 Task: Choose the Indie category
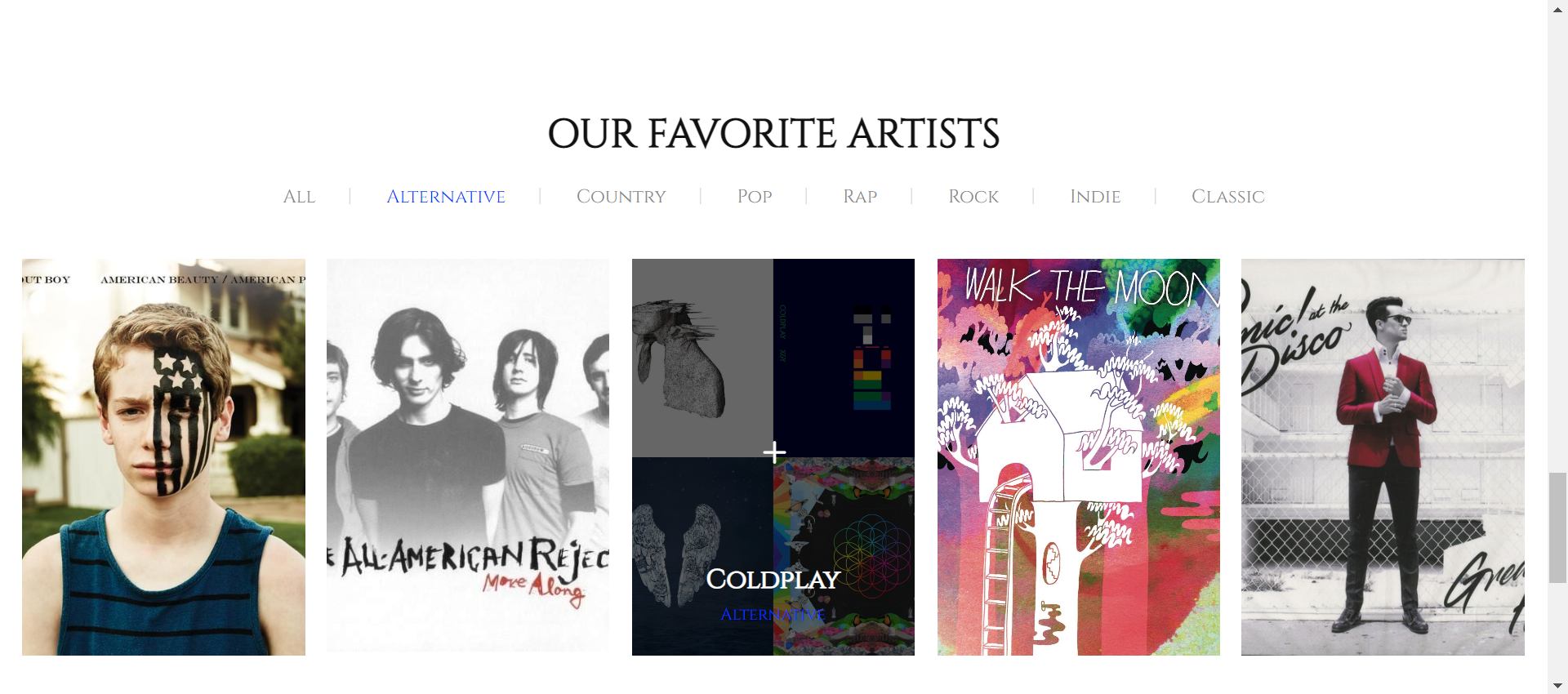click(1095, 197)
